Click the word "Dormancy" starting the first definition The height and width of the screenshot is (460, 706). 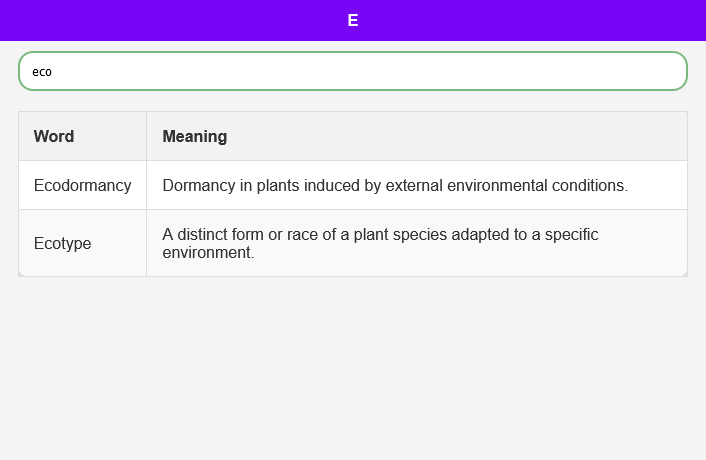pos(197,185)
